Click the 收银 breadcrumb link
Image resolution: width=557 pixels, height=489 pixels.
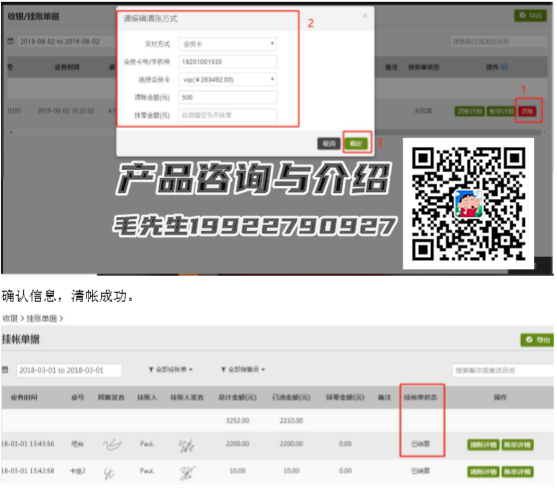[10, 318]
